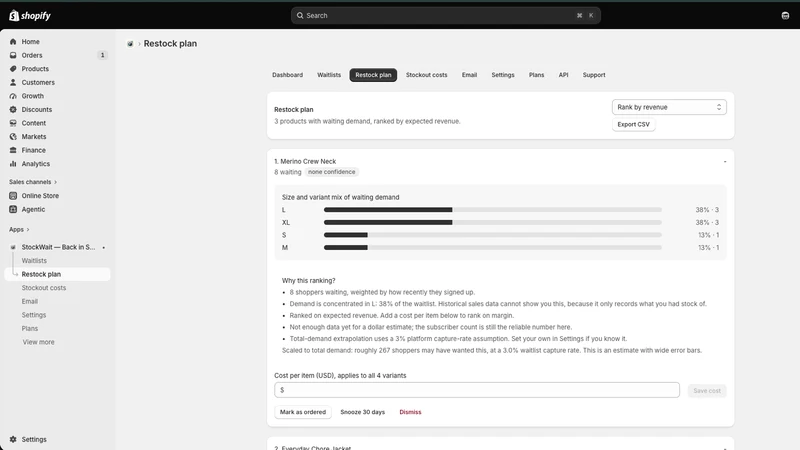Switch to the Plans tab
The height and width of the screenshot is (450, 800).
536,75
